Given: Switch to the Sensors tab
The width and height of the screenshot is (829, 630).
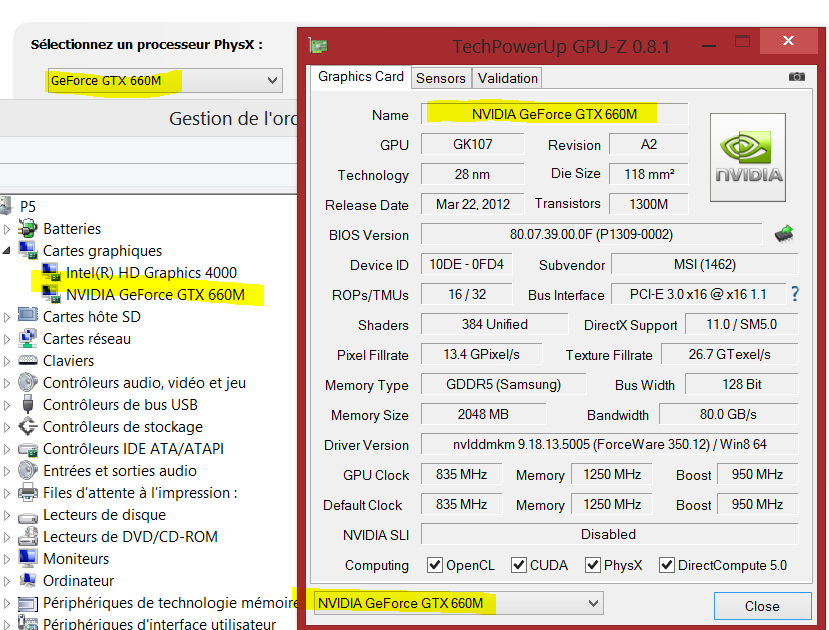Looking at the screenshot, I should click(x=440, y=78).
